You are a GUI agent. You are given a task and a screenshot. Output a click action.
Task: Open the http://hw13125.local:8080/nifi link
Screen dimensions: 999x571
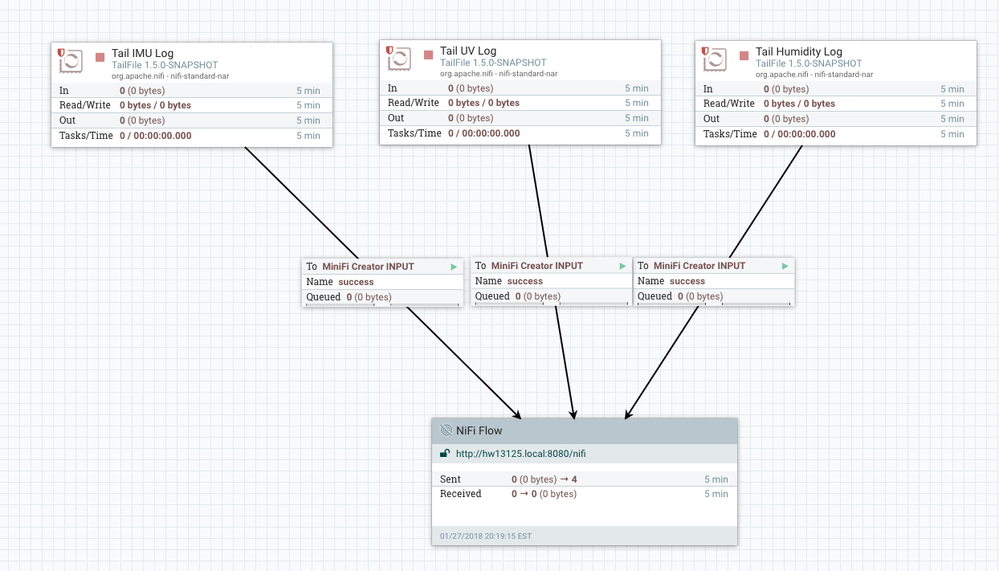(x=521, y=454)
